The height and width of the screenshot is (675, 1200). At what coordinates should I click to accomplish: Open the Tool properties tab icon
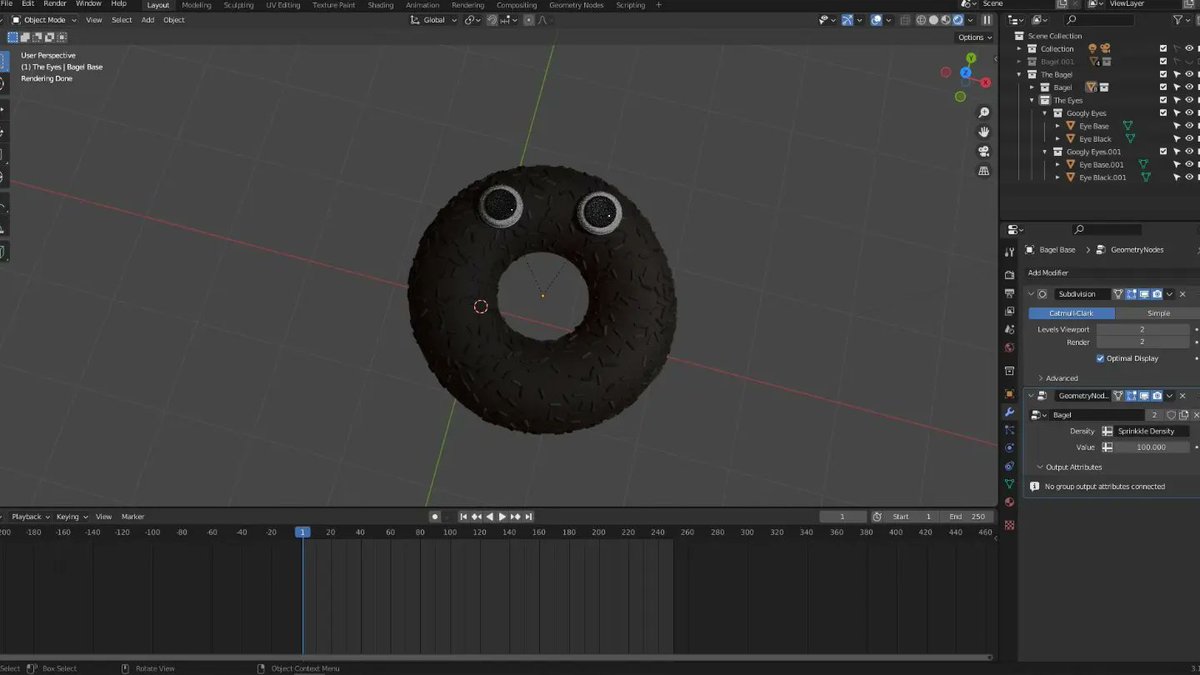1009,253
